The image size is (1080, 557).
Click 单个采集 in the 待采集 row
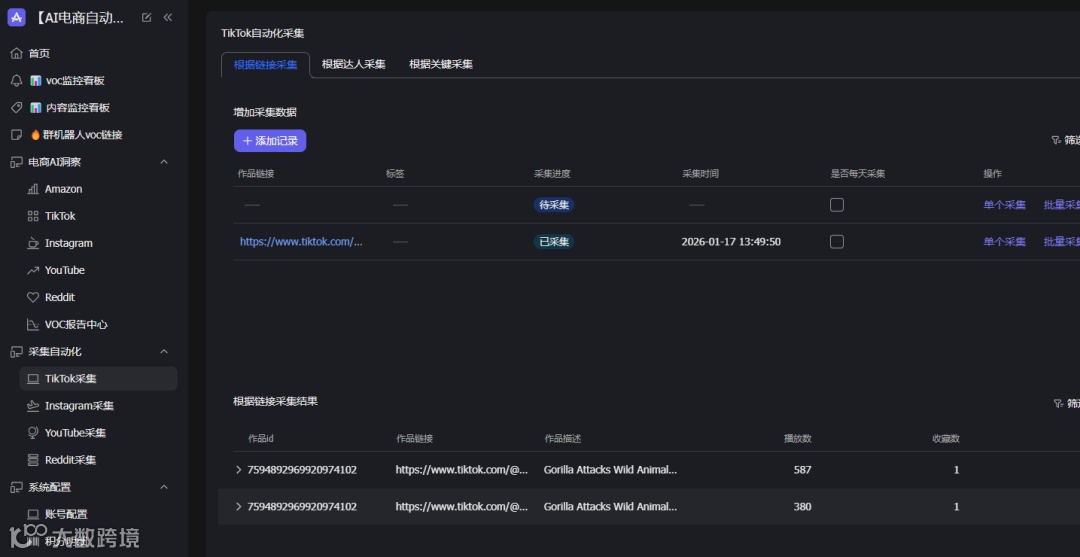(x=1004, y=204)
